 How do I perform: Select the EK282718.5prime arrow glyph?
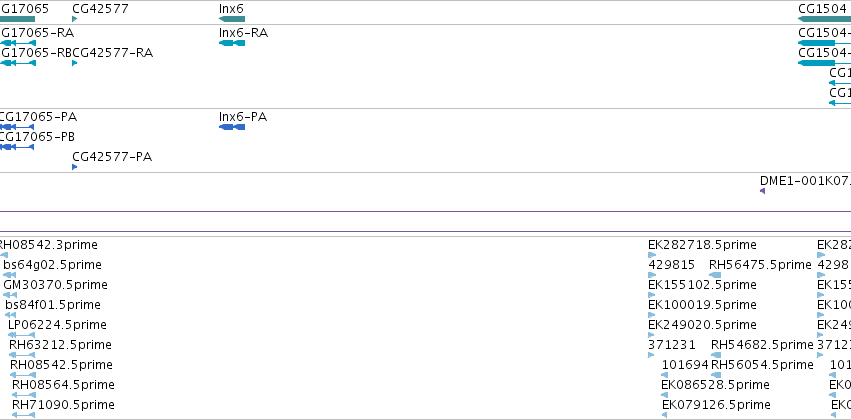(652, 255)
